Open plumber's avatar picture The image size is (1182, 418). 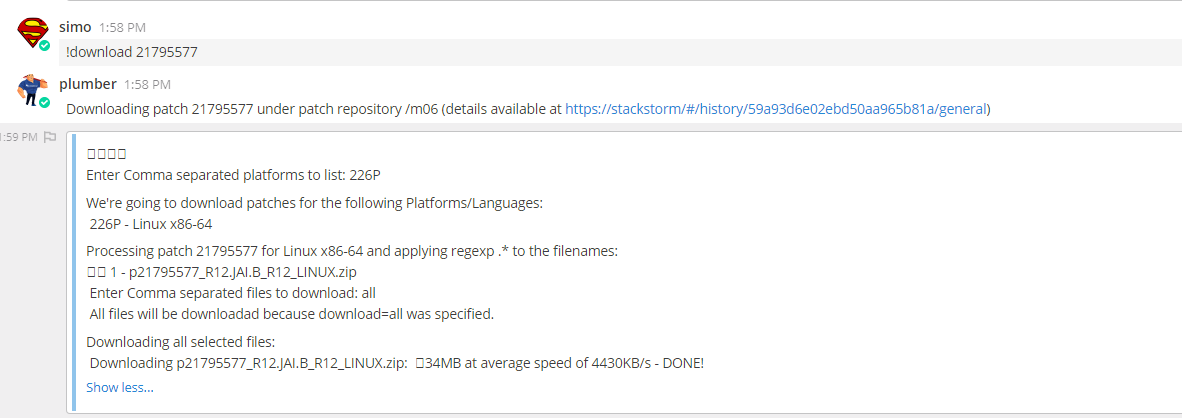pyautogui.click(x=32, y=90)
